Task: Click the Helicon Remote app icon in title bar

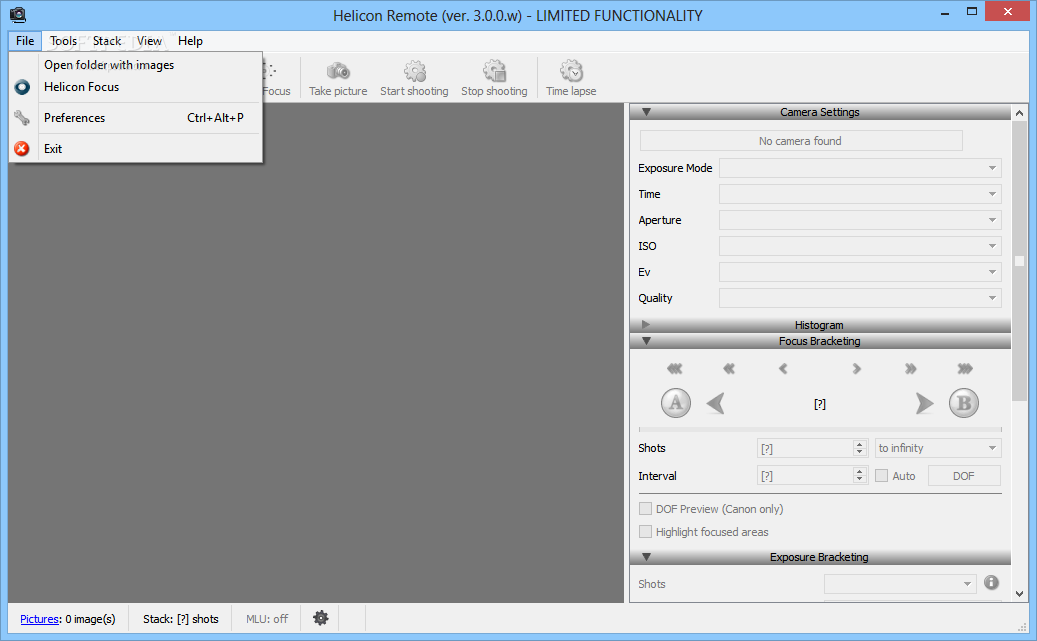Action: (18, 14)
